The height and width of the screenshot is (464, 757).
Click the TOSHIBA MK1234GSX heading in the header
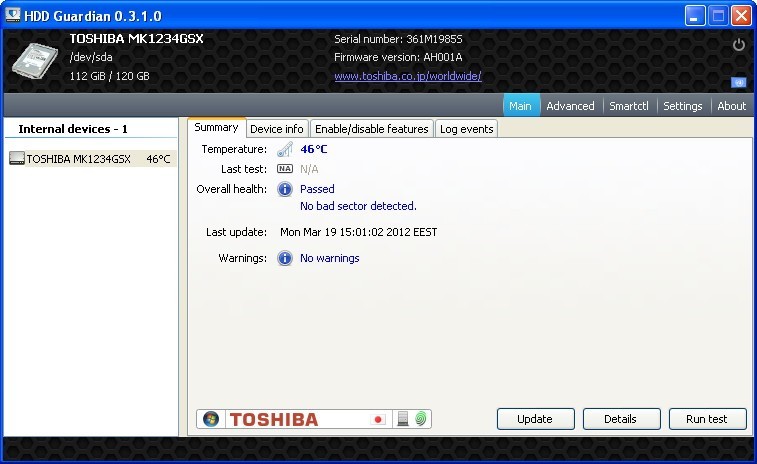coord(137,39)
